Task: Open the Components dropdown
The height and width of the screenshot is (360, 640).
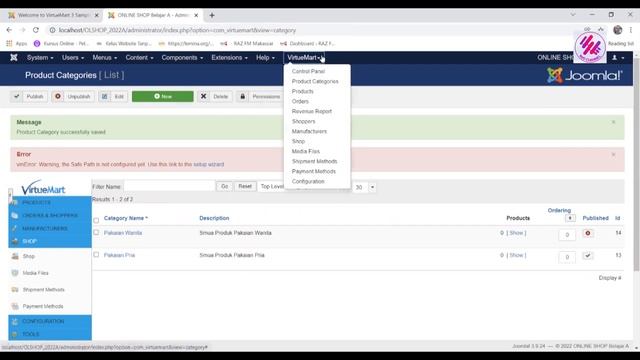Action: coord(182,58)
